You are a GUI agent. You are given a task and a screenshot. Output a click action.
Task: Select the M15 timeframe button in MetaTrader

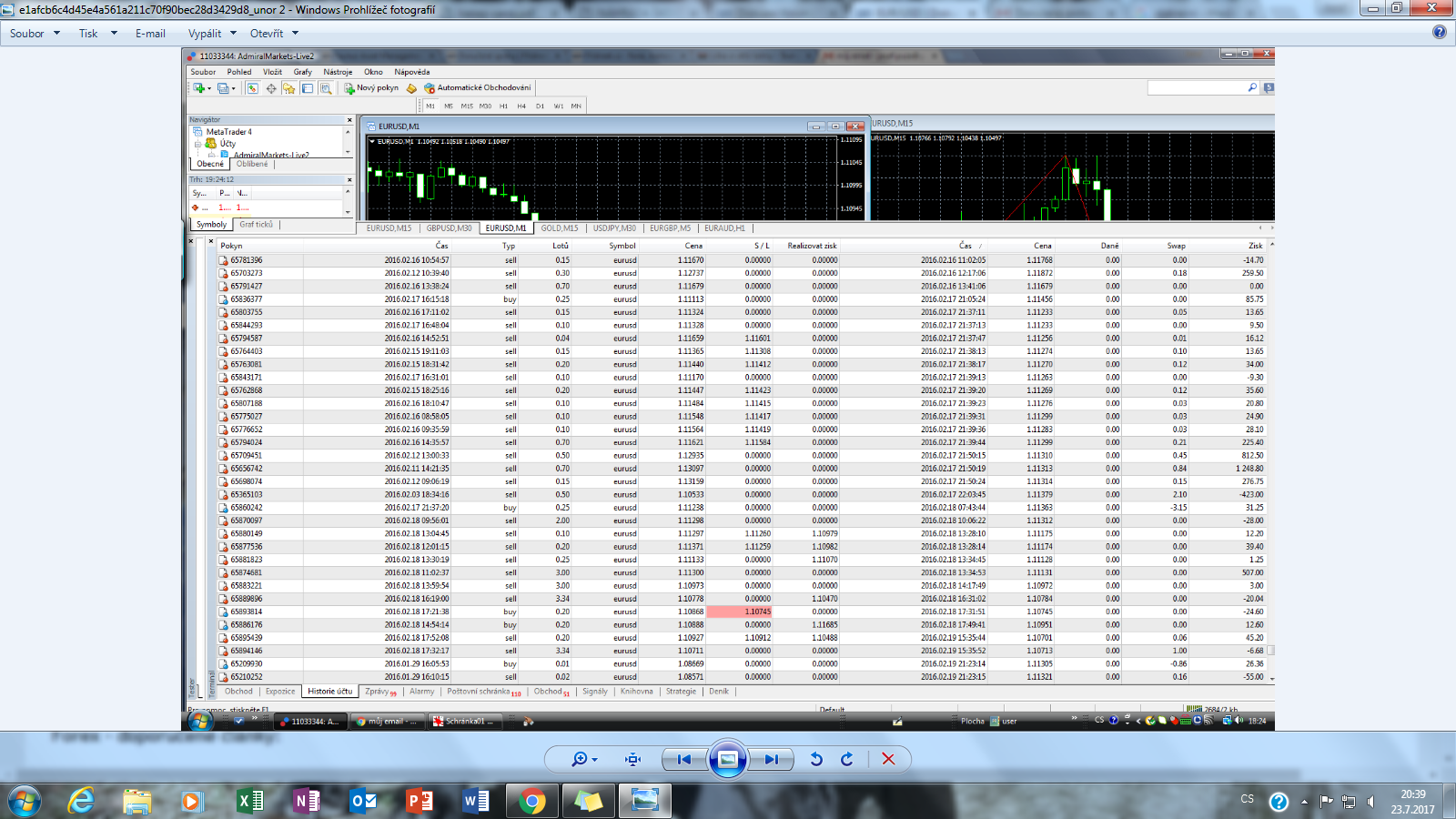click(467, 106)
